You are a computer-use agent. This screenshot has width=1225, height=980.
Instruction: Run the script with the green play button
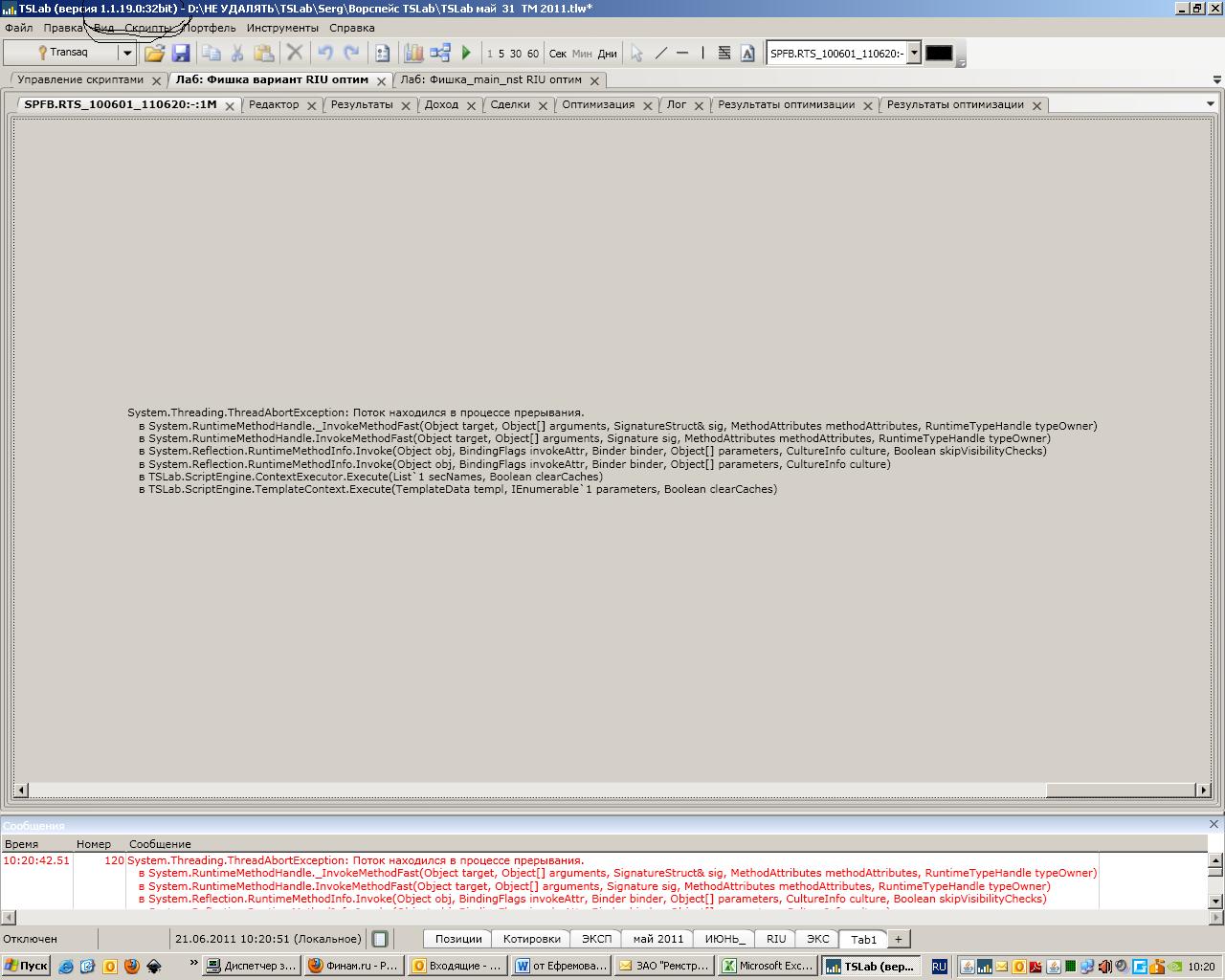point(466,54)
